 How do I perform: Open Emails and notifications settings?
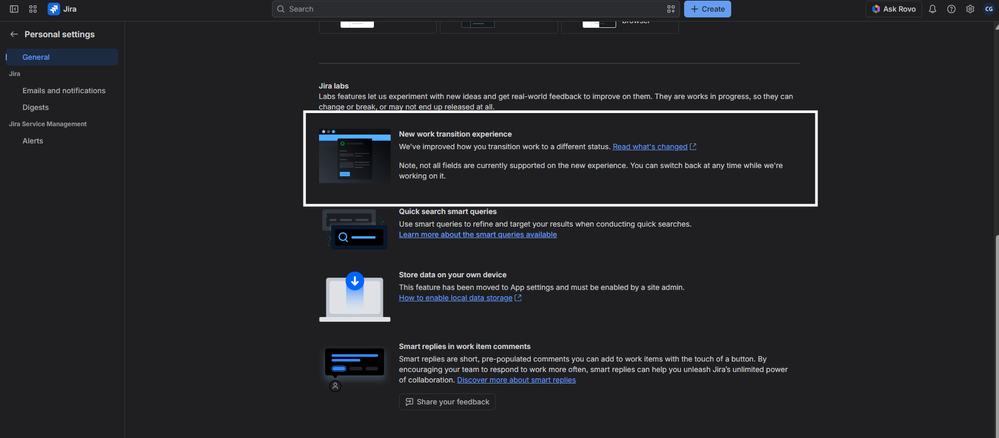[64, 91]
